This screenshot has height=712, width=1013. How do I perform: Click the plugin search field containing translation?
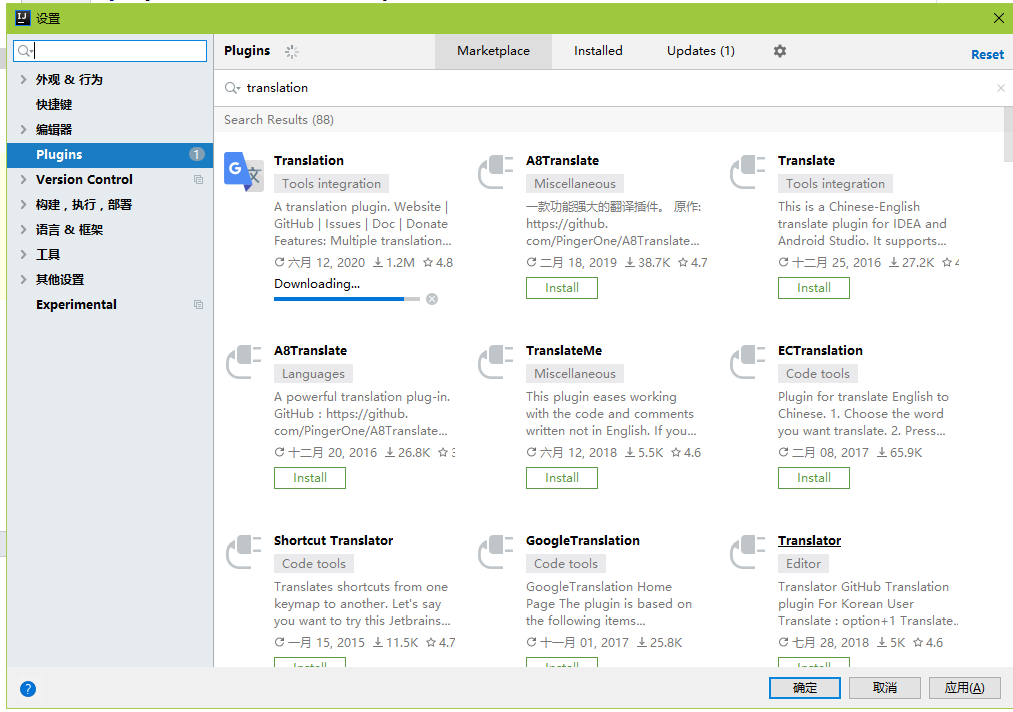[x=611, y=88]
